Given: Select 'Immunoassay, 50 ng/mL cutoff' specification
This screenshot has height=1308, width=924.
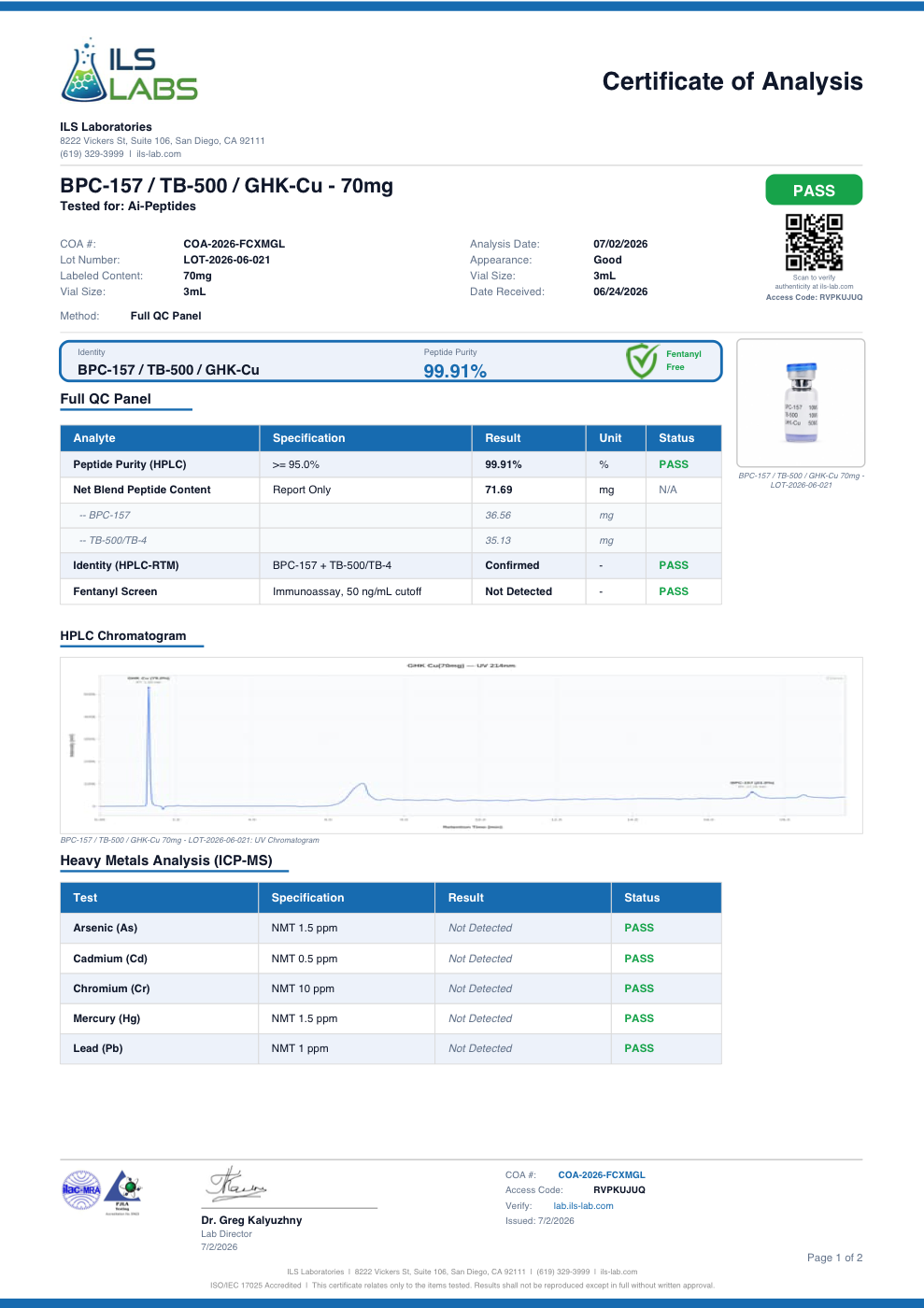Looking at the screenshot, I should [348, 591].
